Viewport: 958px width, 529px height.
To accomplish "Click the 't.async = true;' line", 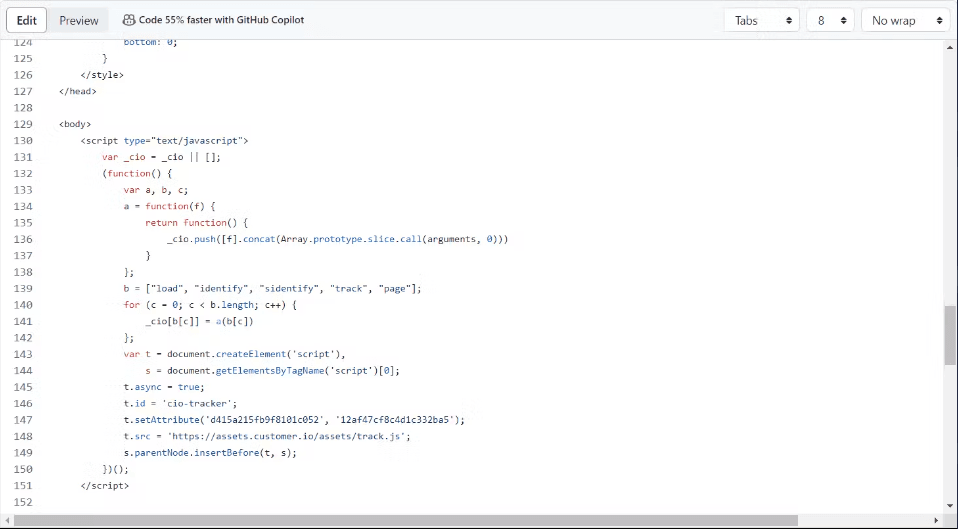I will (x=164, y=387).
